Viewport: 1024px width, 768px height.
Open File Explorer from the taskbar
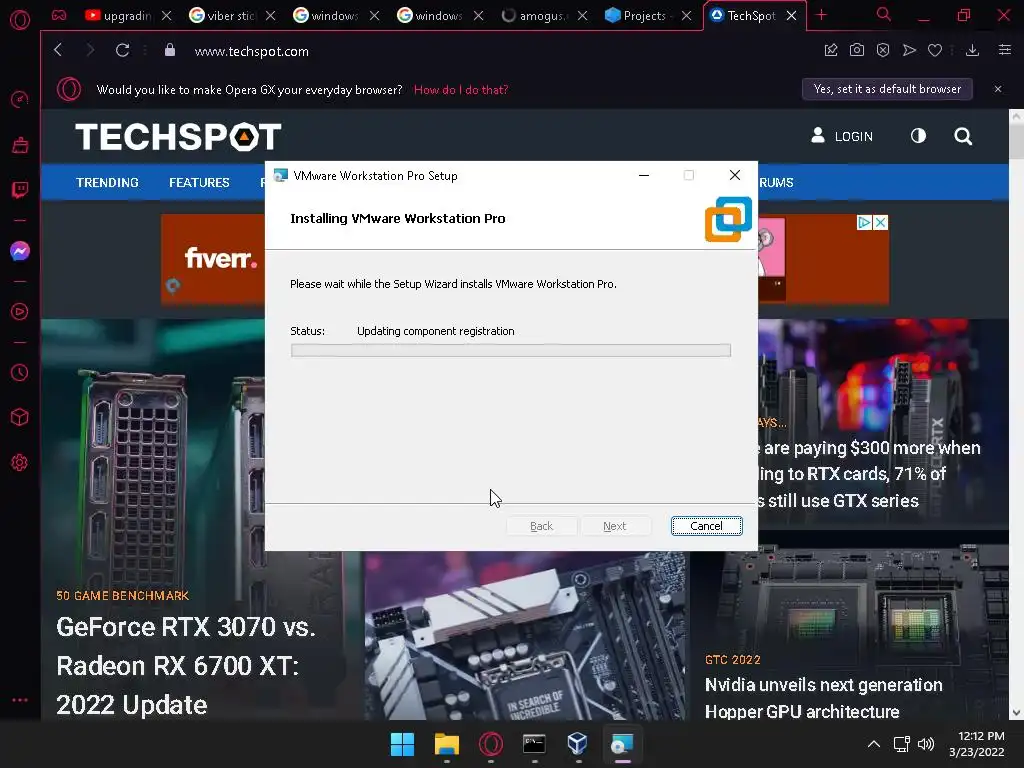[x=447, y=744]
